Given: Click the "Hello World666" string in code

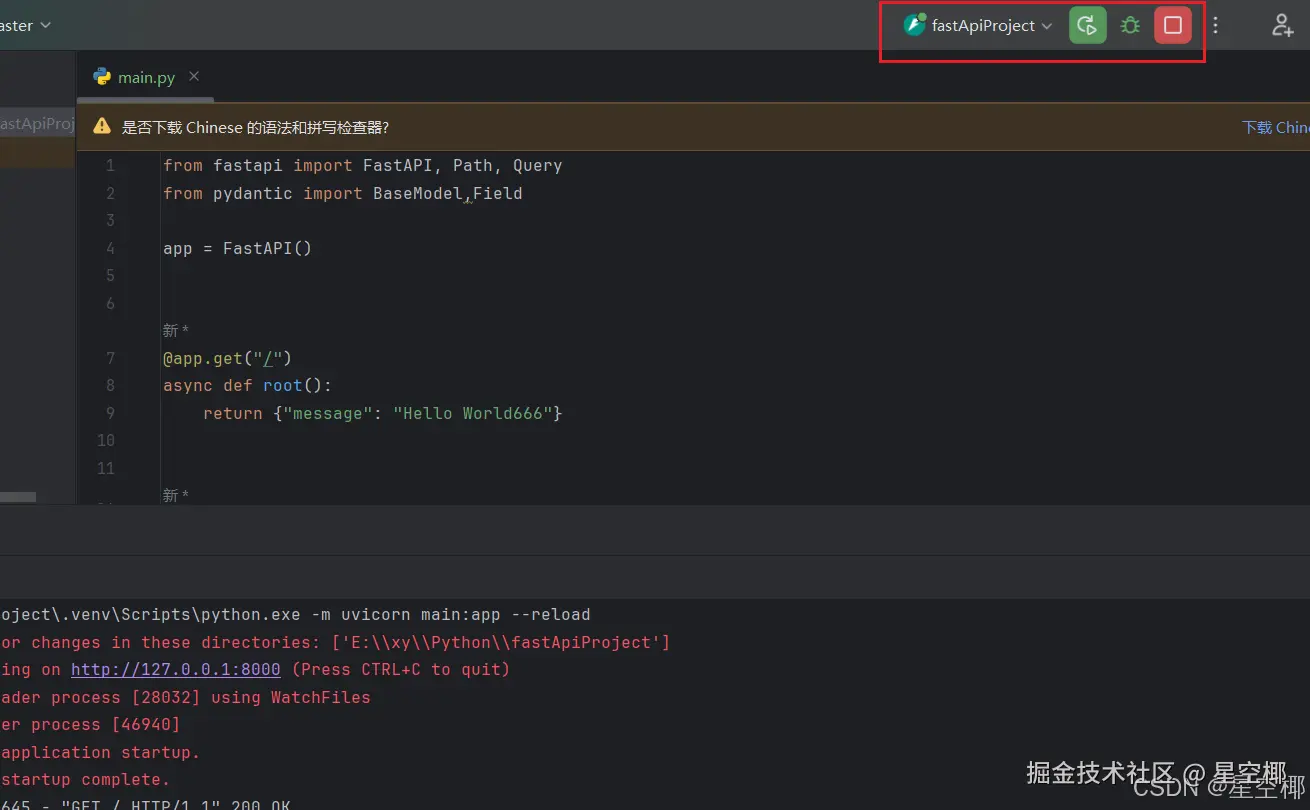Looking at the screenshot, I should 473,413.
